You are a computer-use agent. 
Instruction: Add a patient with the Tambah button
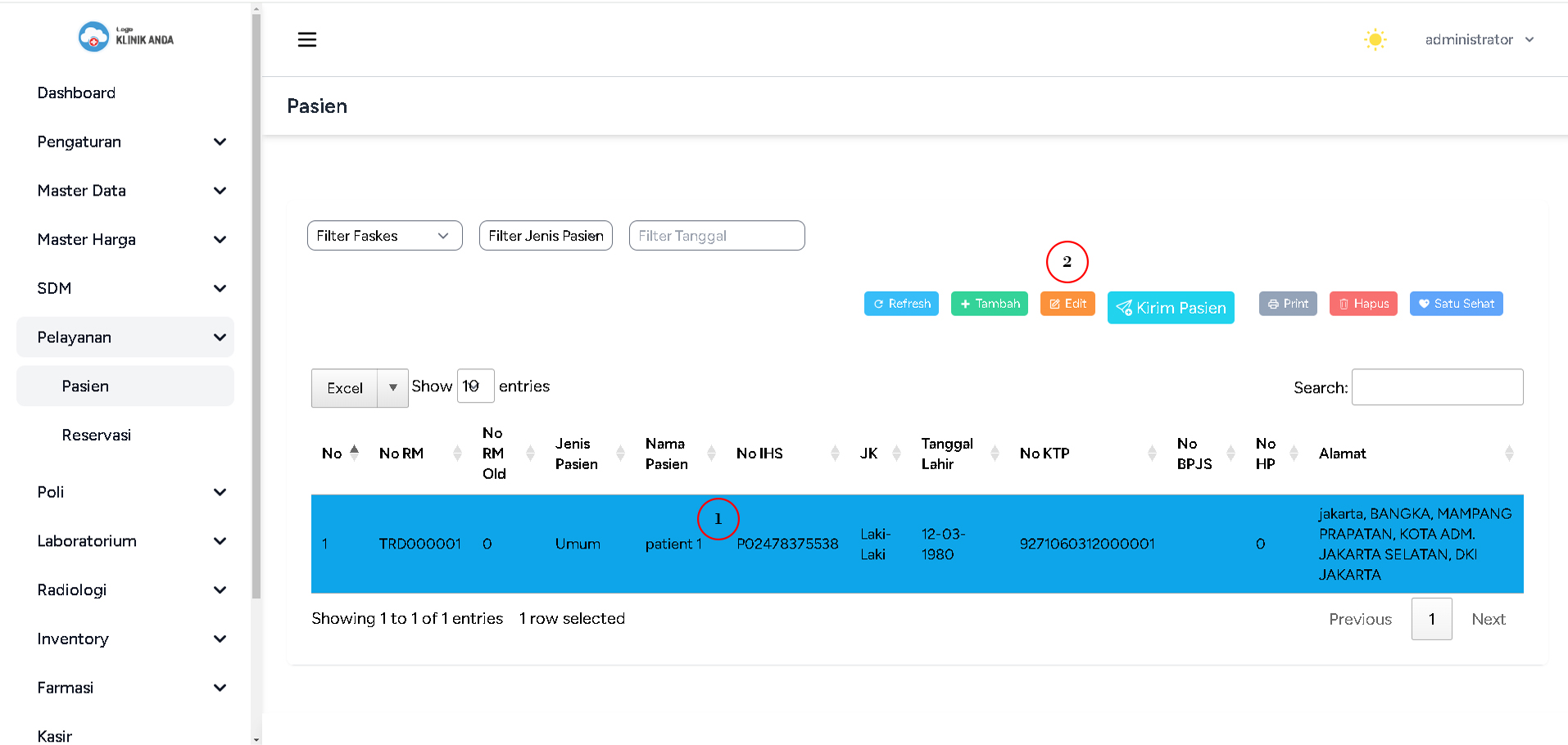click(989, 304)
